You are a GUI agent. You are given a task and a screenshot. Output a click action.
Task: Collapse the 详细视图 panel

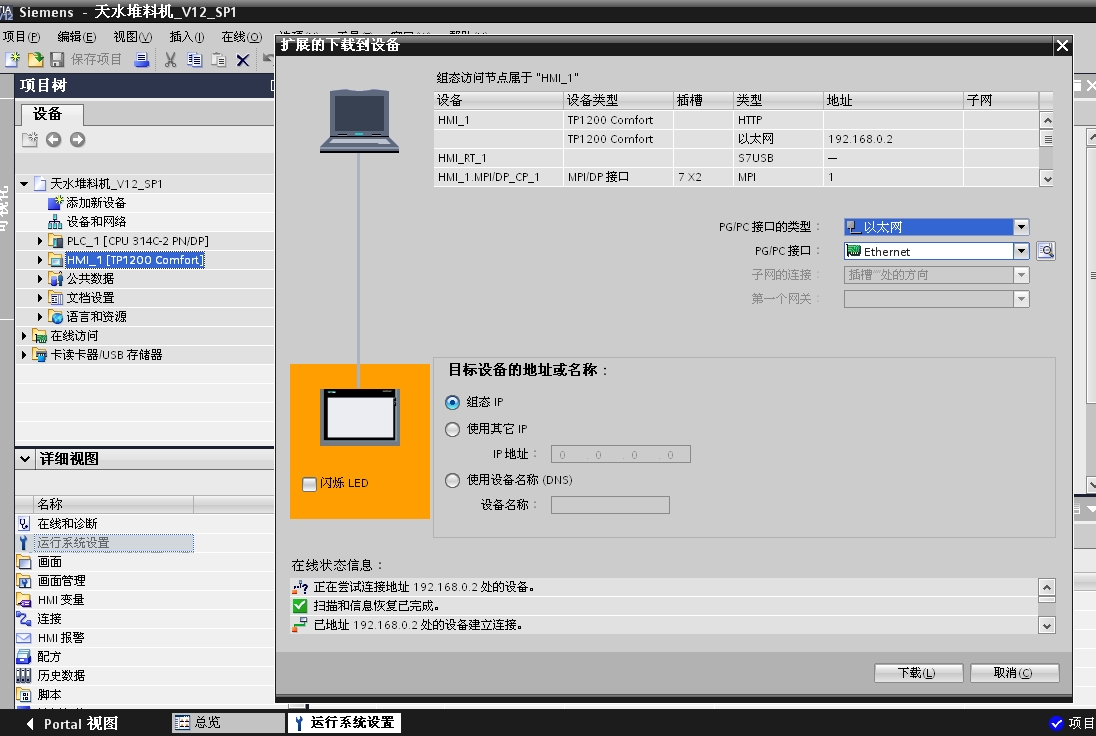[25, 459]
